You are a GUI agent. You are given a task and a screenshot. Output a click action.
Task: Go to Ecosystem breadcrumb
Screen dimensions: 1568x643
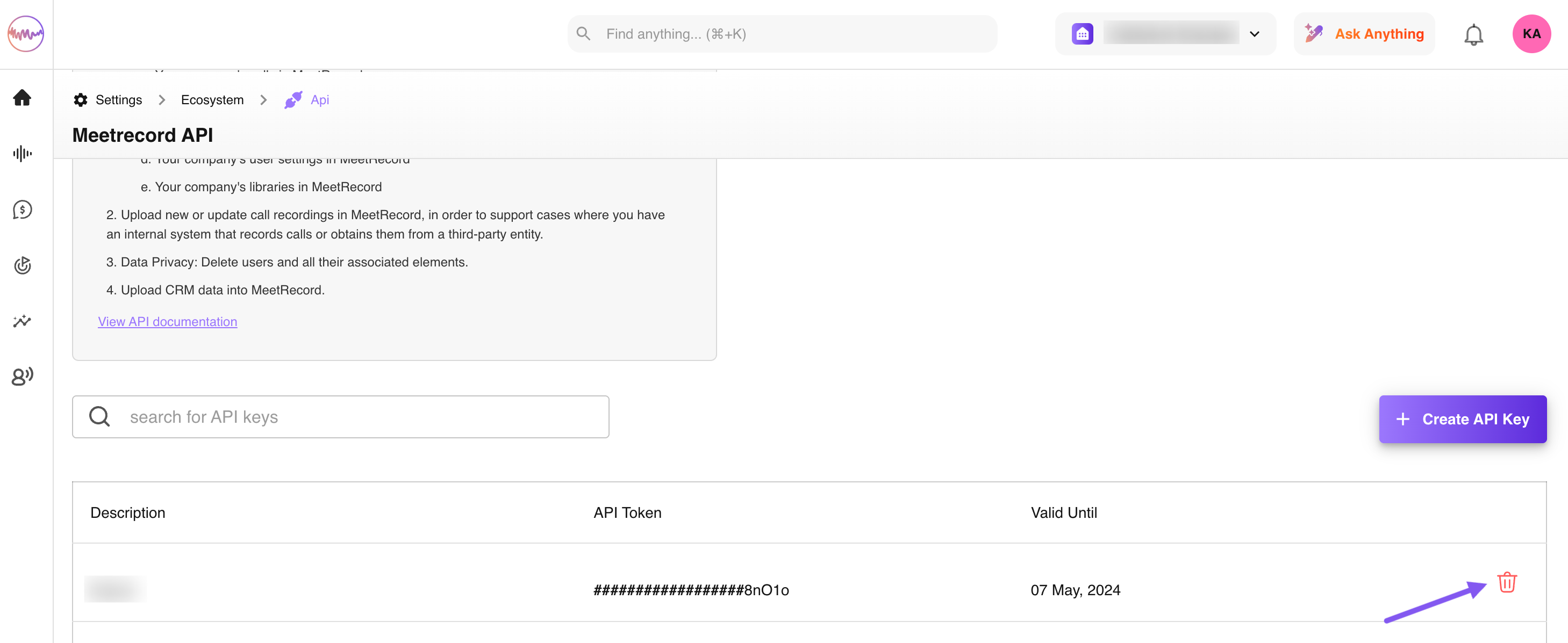212,100
